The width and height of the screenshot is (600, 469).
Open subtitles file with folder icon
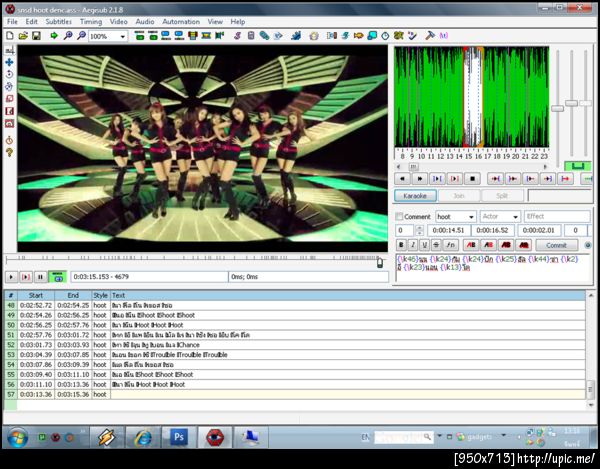(x=23, y=36)
